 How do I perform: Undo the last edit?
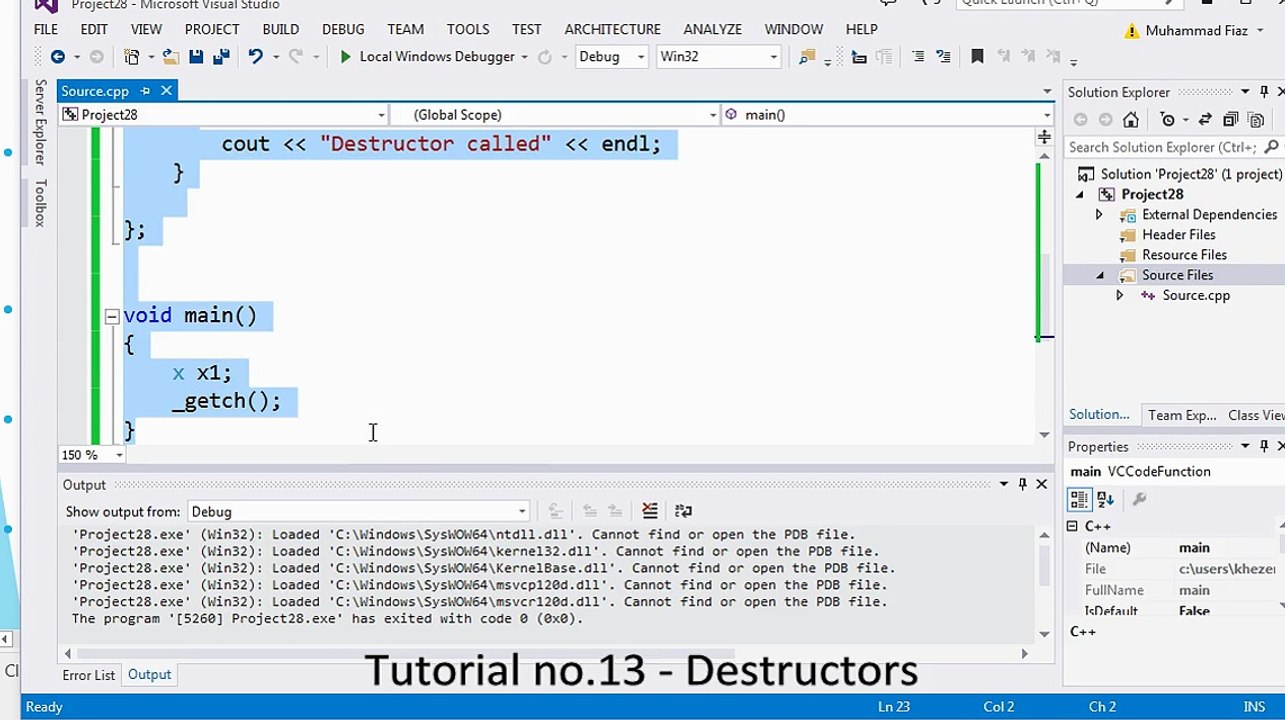coord(256,57)
